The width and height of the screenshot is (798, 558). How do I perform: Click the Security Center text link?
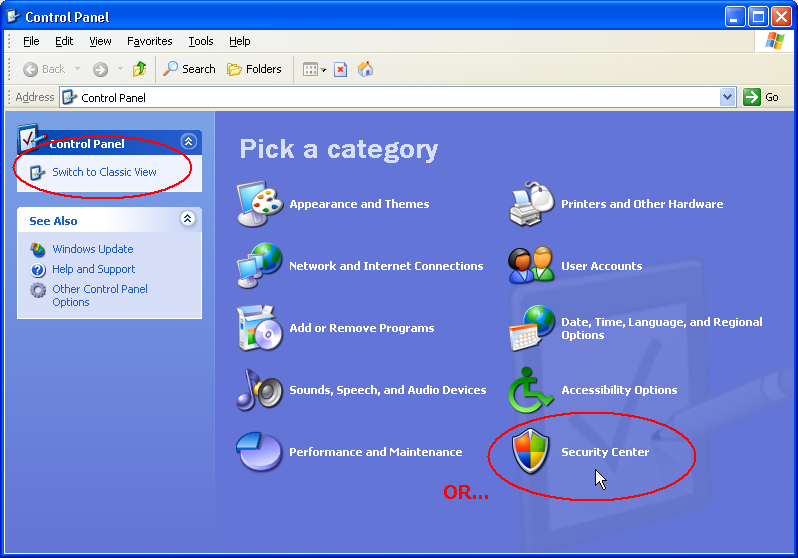(605, 452)
